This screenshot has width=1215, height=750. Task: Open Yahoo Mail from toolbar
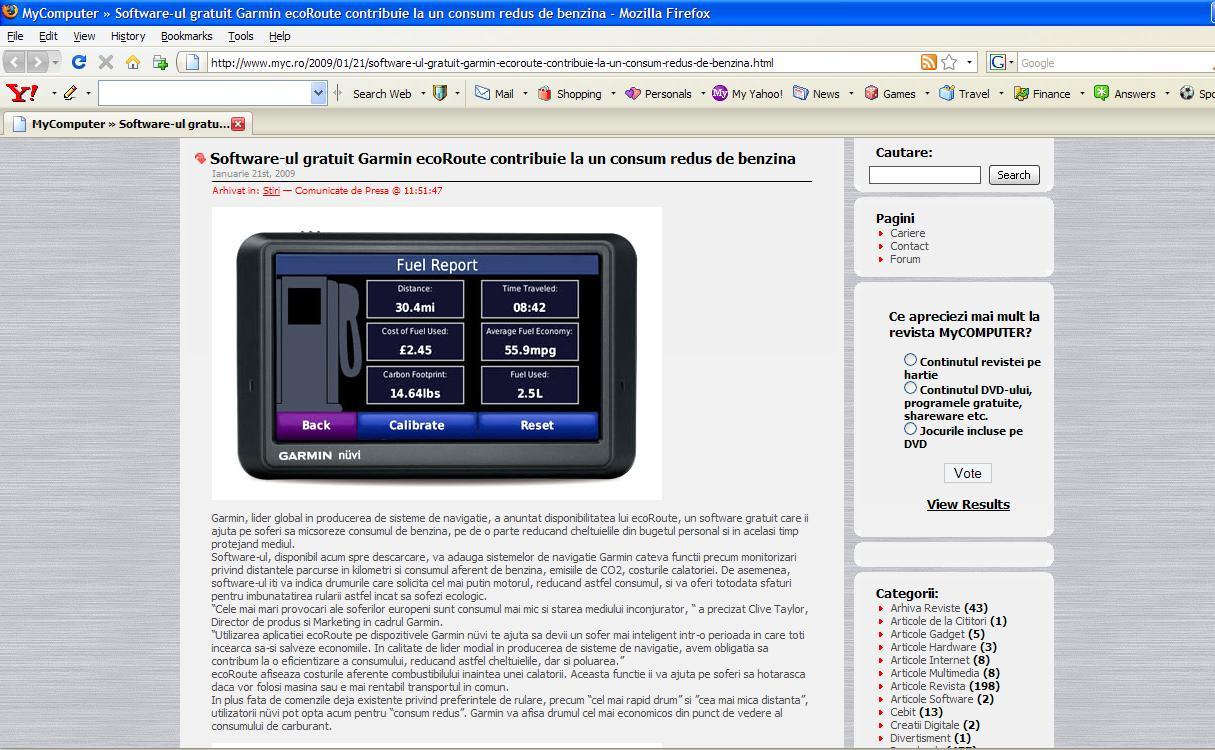point(494,93)
